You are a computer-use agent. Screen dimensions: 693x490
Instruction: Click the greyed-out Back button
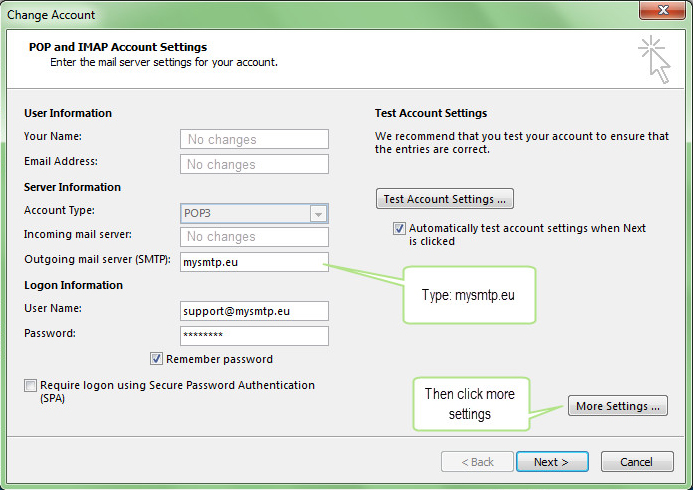[476, 462]
